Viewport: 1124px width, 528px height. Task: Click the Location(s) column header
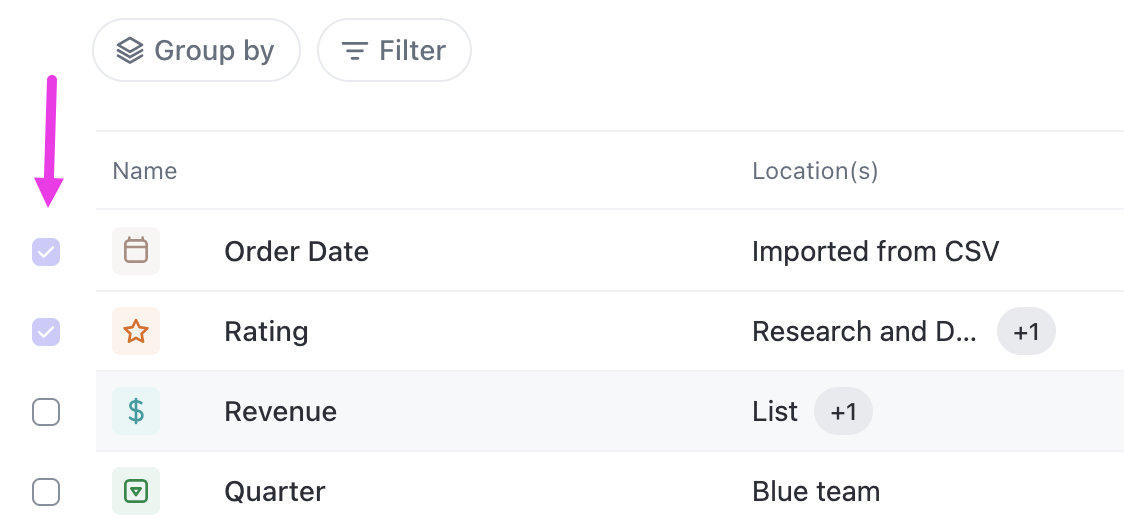(815, 171)
